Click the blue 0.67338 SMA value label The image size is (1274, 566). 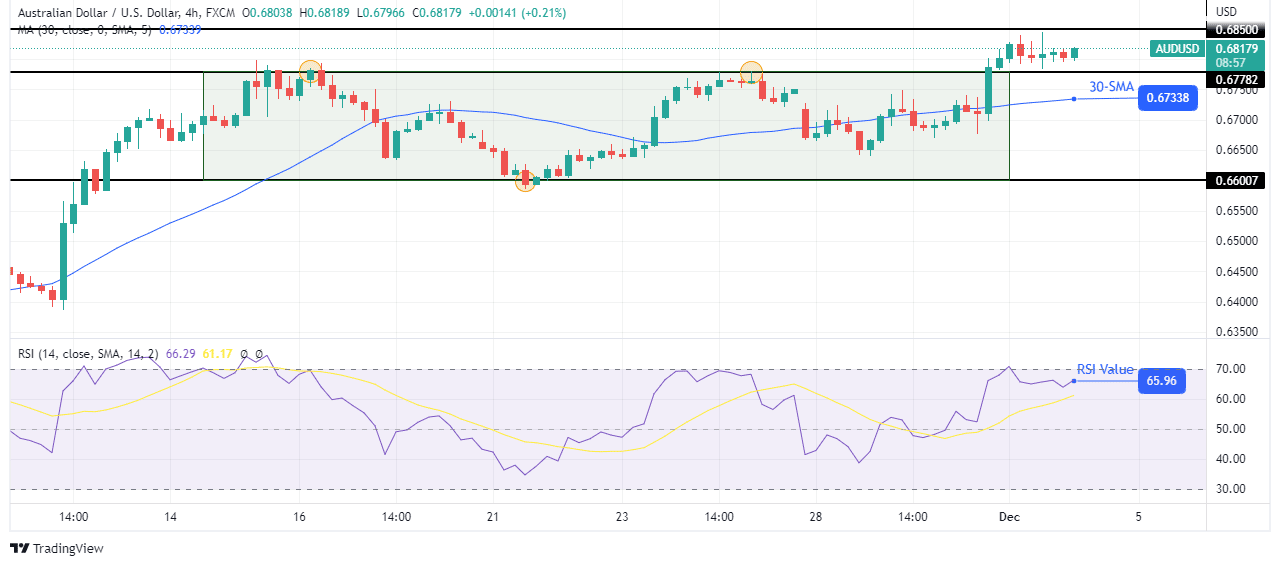pyautogui.click(x=1168, y=97)
